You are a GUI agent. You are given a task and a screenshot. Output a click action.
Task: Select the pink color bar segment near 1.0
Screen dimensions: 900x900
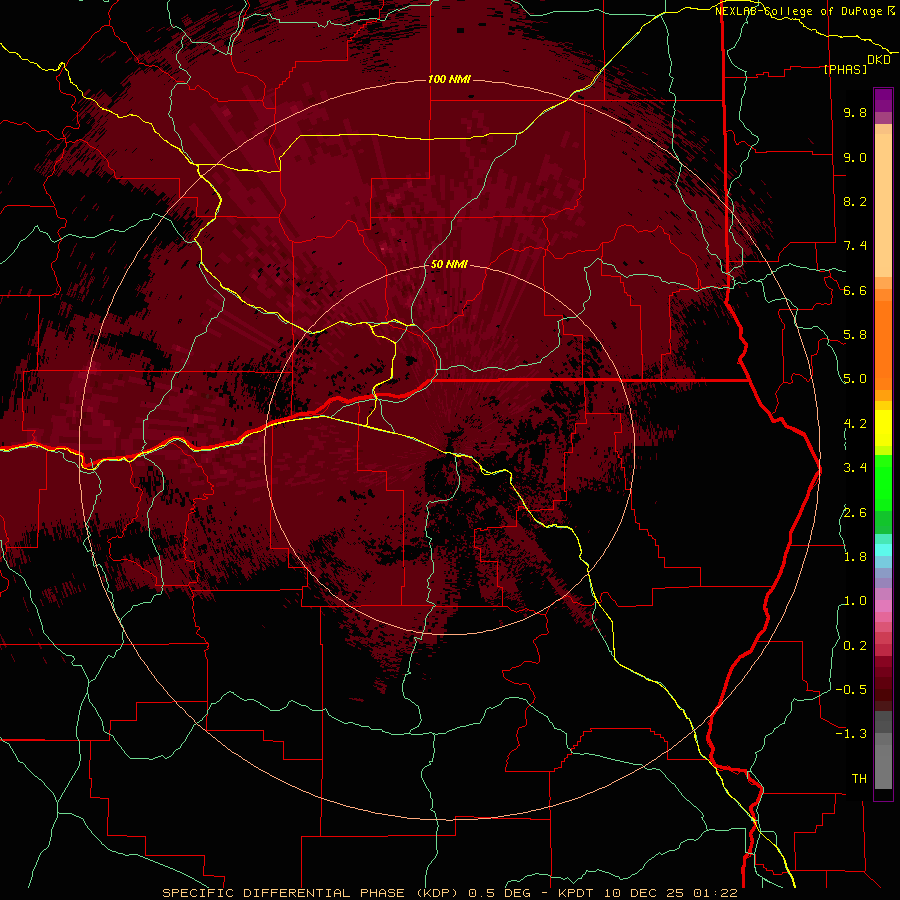click(883, 606)
